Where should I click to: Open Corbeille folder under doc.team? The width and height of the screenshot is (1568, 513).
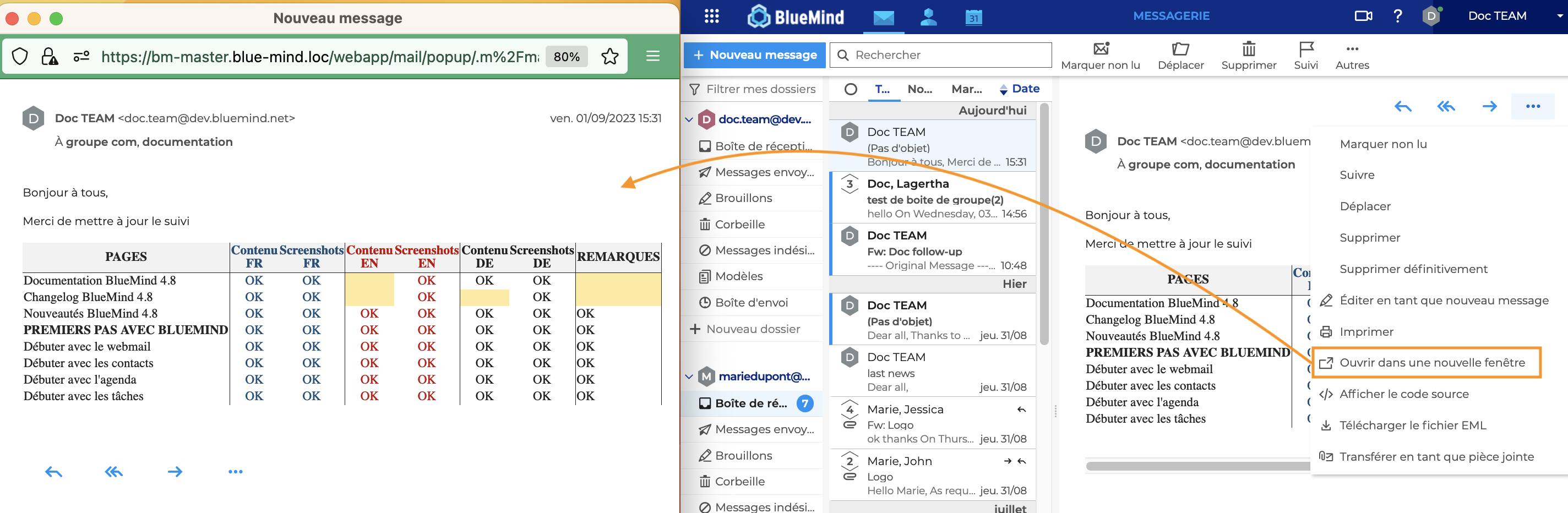(x=754, y=225)
